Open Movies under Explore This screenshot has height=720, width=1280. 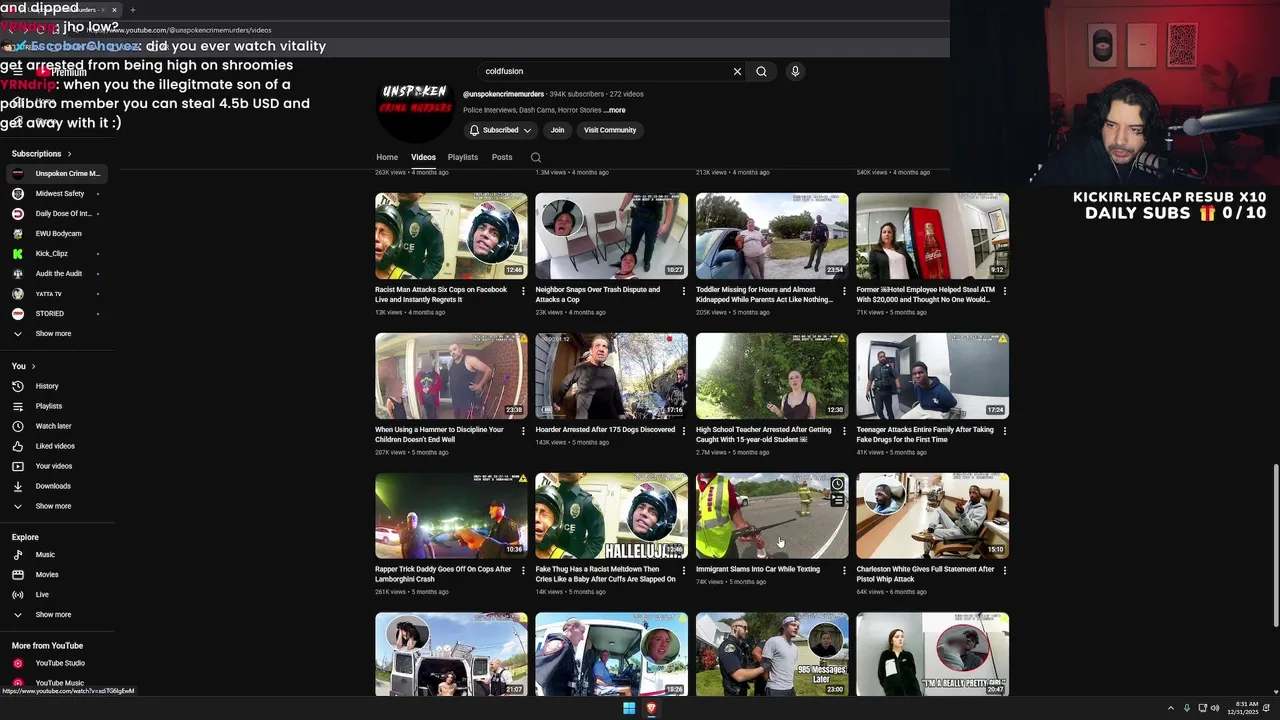tap(57, 575)
